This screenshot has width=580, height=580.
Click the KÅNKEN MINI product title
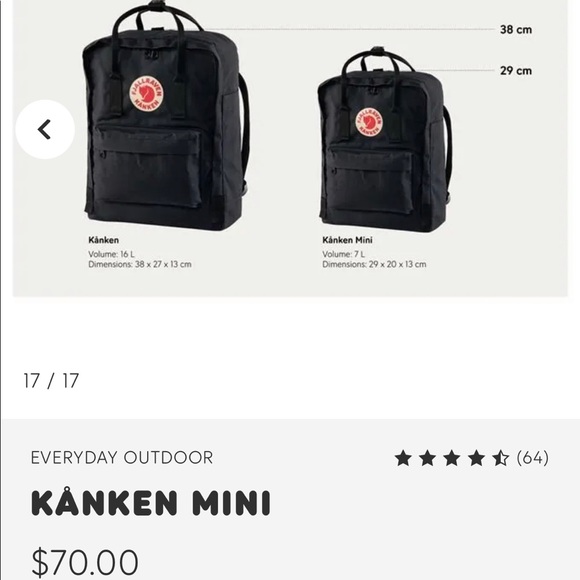151,502
